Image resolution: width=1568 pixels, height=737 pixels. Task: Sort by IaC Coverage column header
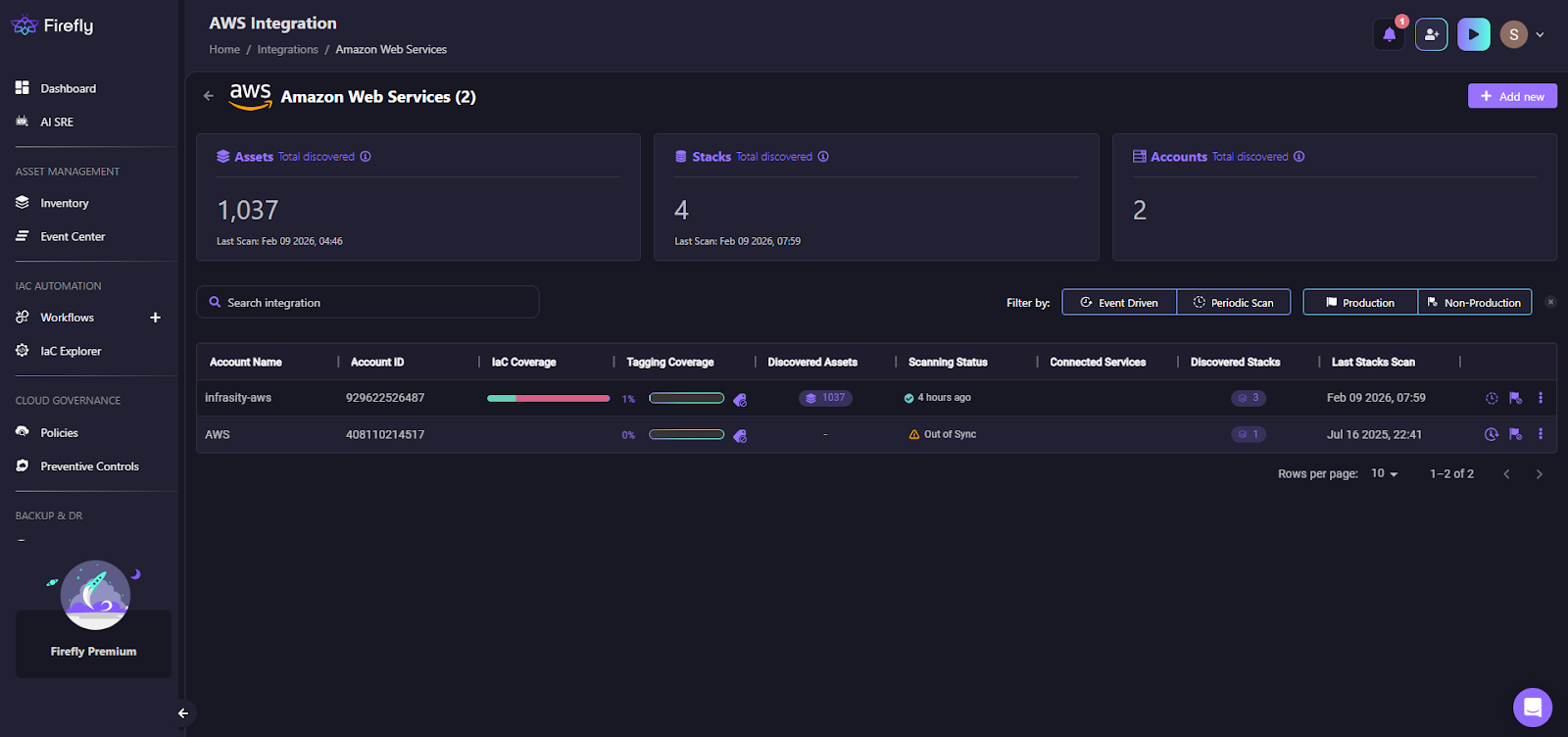523,363
